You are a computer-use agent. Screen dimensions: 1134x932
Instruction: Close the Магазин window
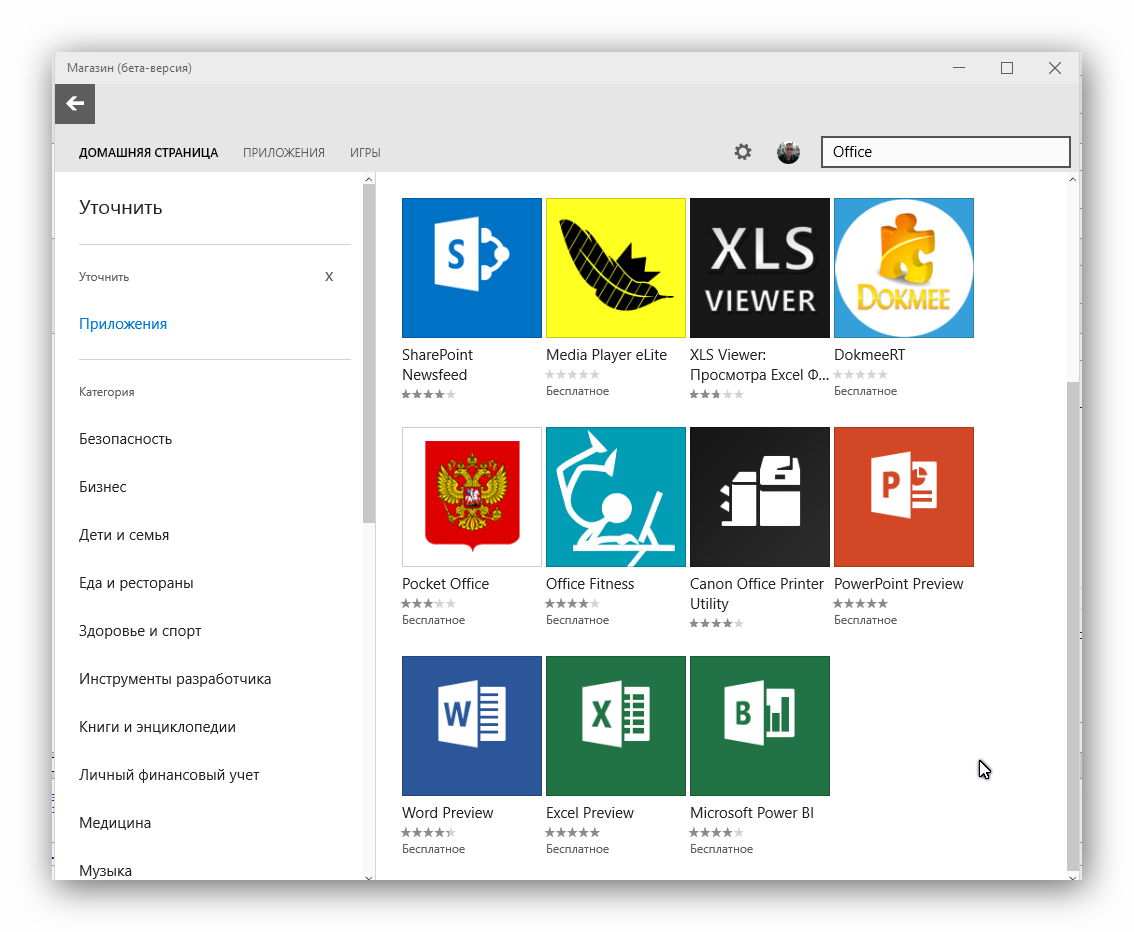(x=1054, y=68)
